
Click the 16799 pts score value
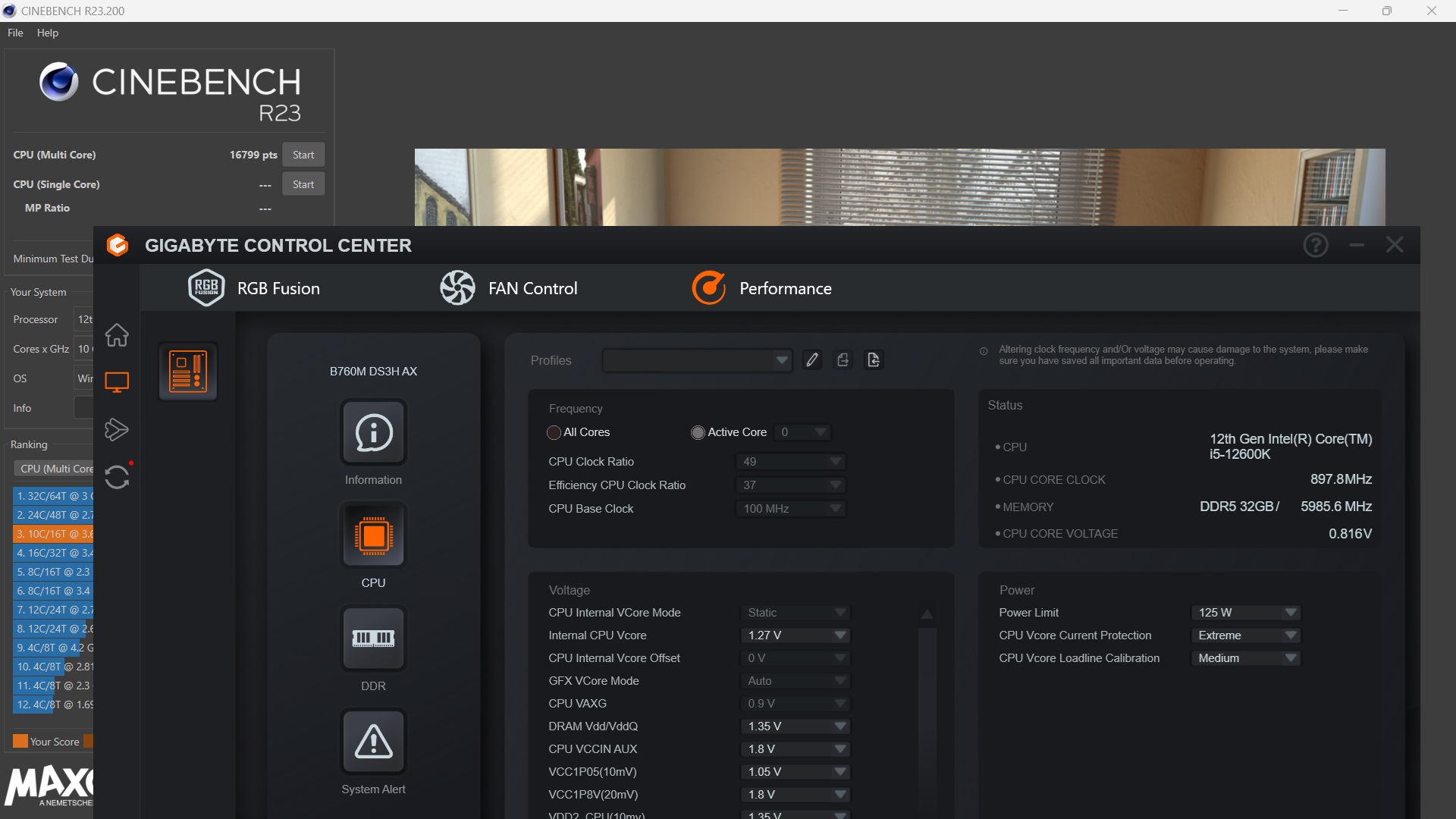point(253,155)
